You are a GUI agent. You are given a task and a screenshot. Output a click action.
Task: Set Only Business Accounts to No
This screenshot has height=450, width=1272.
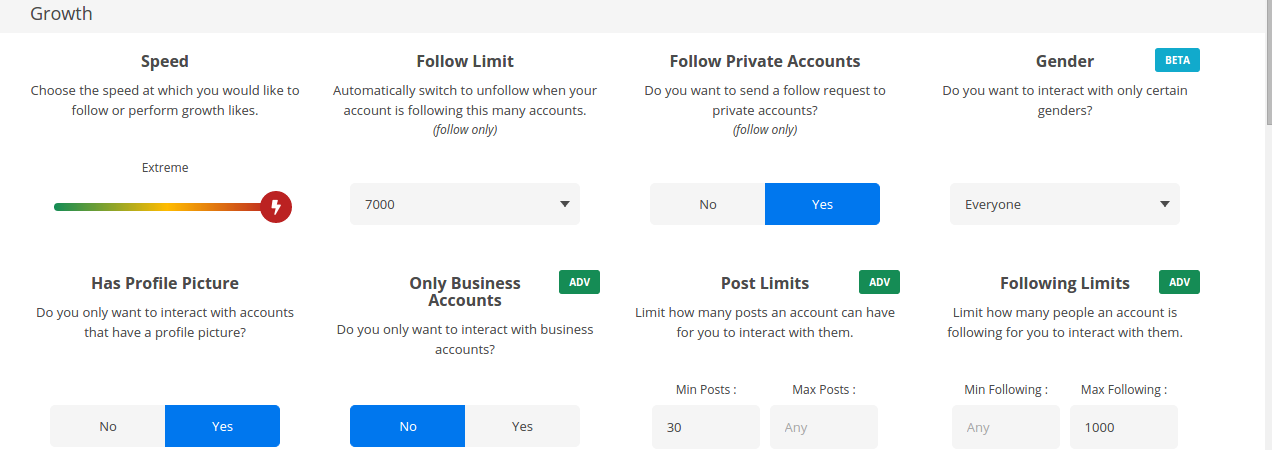pyautogui.click(x=408, y=426)
